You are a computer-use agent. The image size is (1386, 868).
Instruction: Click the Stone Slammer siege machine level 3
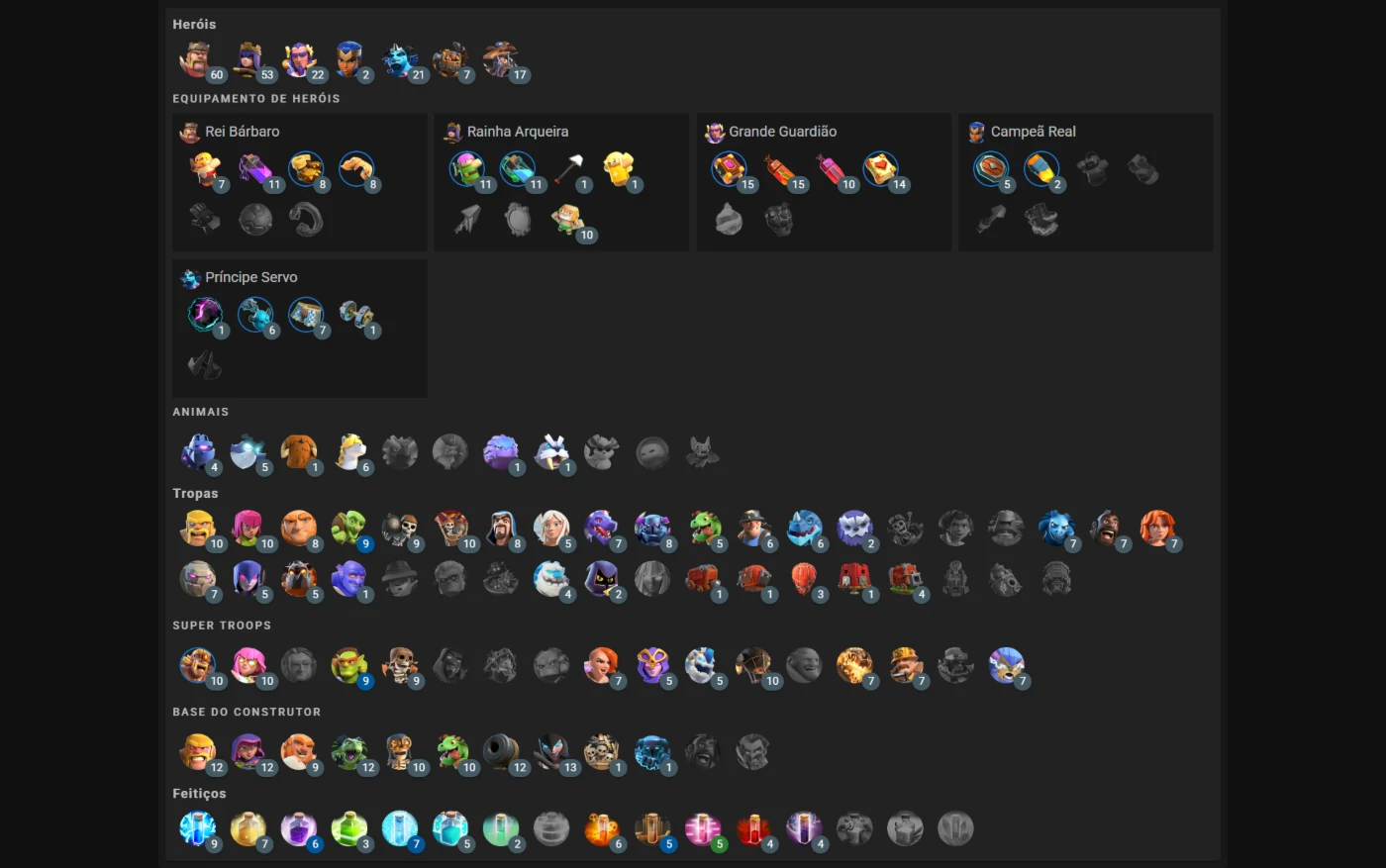click(x=804, y=579)
